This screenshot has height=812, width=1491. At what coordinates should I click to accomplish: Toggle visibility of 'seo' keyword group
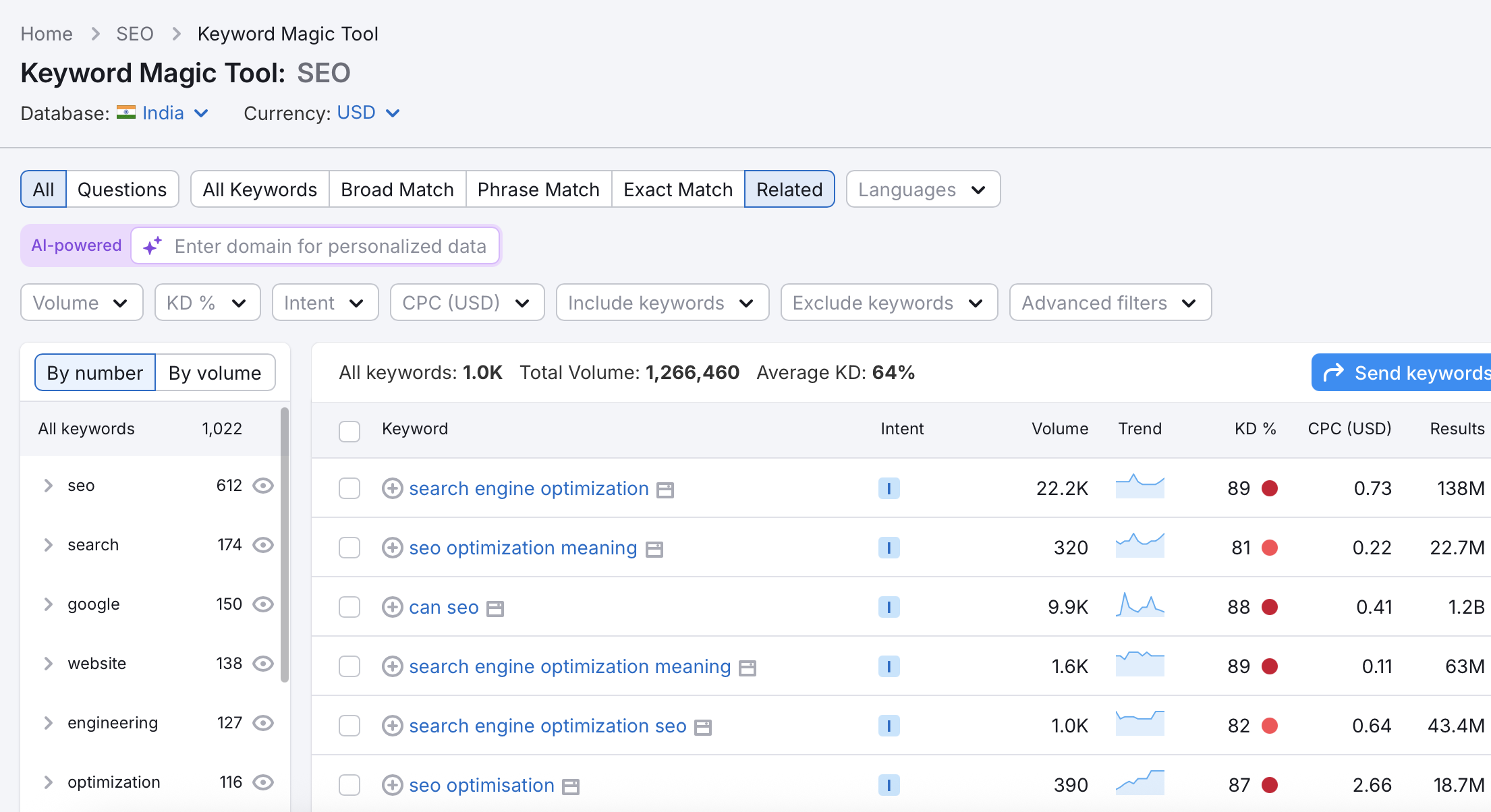262,486
